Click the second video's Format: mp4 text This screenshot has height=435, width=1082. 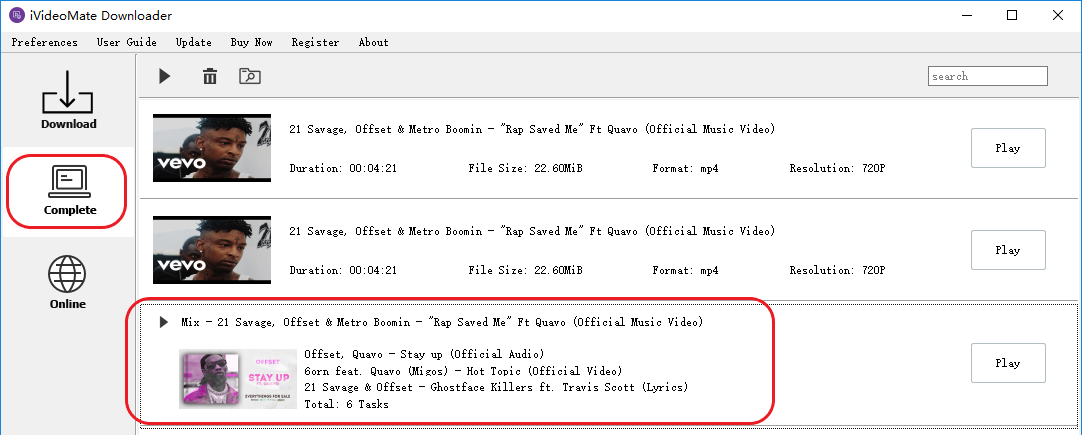685,270
